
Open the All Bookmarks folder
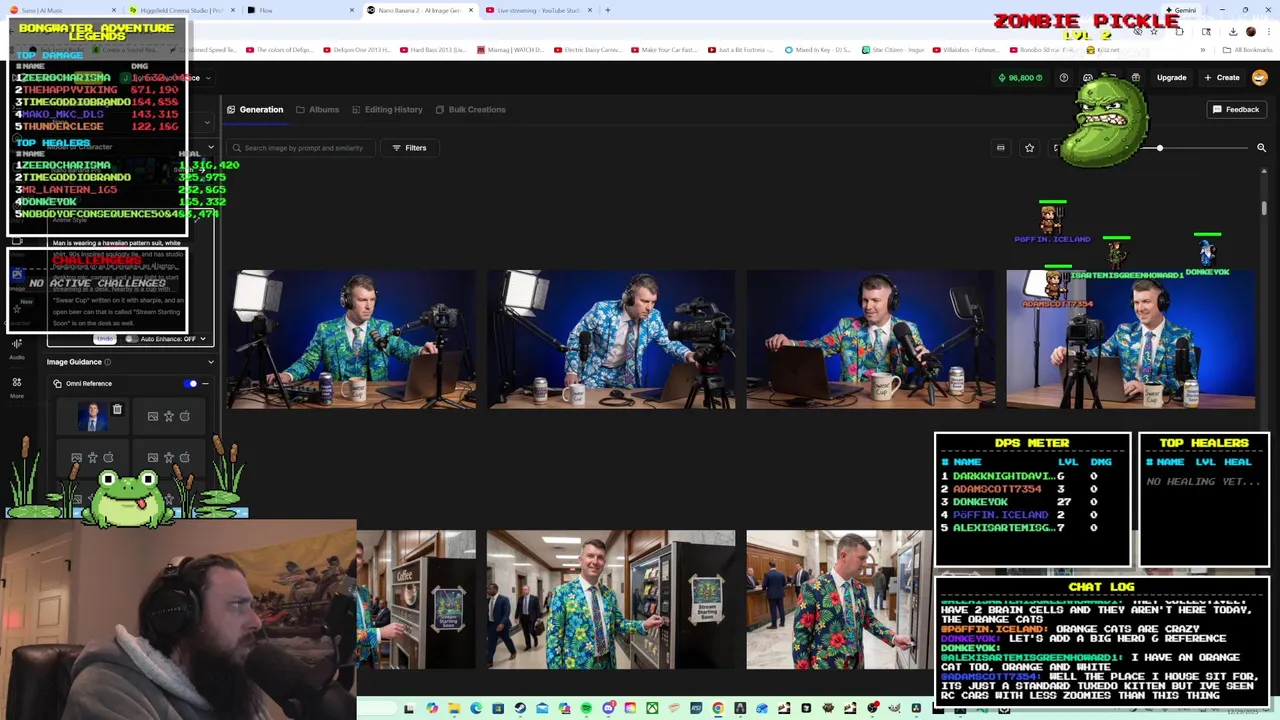pyautogui.click(x=1248, y=49)
